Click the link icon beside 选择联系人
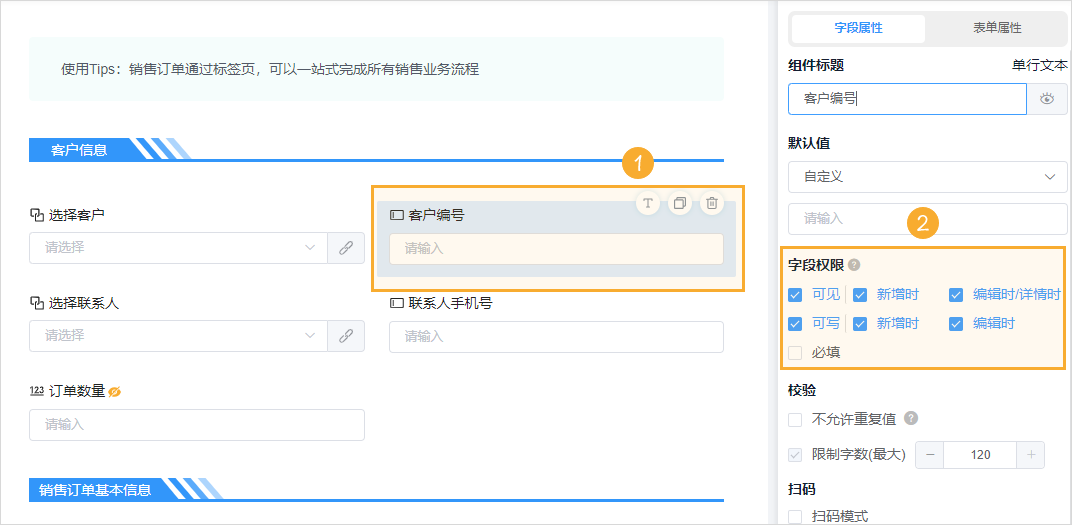1072x525 pixels. [346, 336]
